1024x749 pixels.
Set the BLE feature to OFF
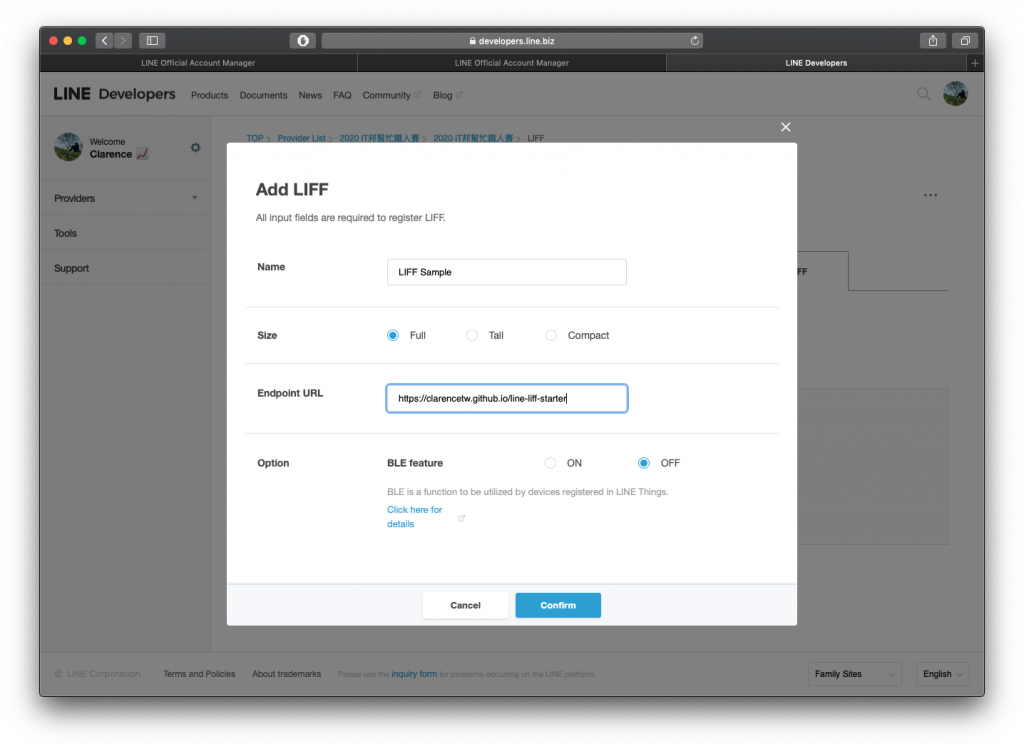tap(644, 463)
